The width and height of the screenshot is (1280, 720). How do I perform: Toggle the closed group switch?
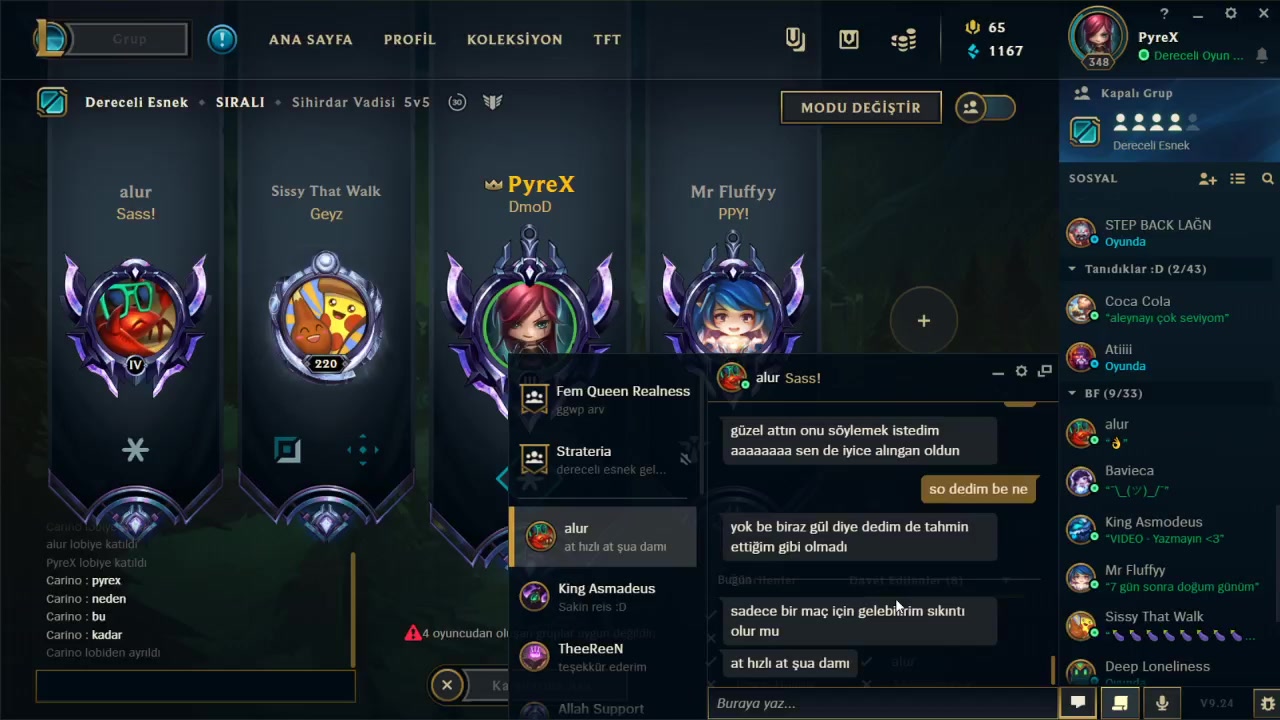coord(985,107)
